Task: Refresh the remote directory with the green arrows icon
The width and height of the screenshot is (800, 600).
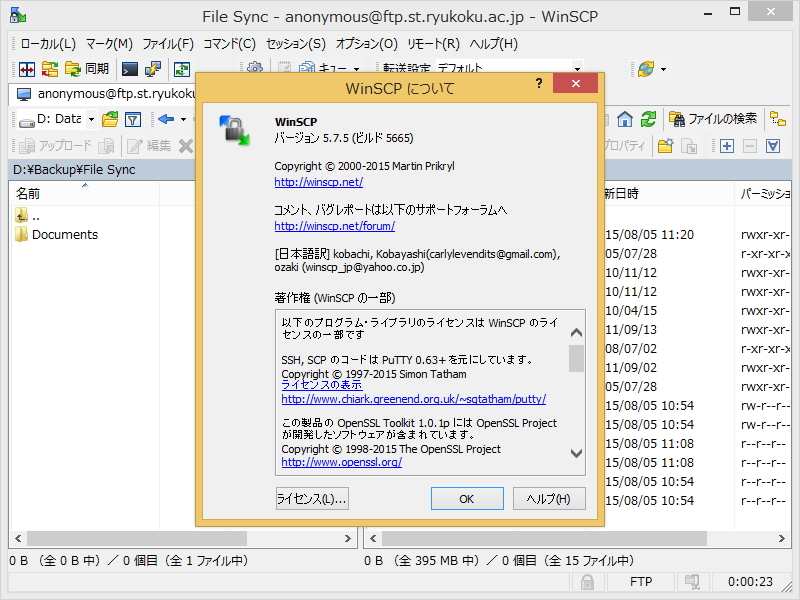Action: point(649,120)
